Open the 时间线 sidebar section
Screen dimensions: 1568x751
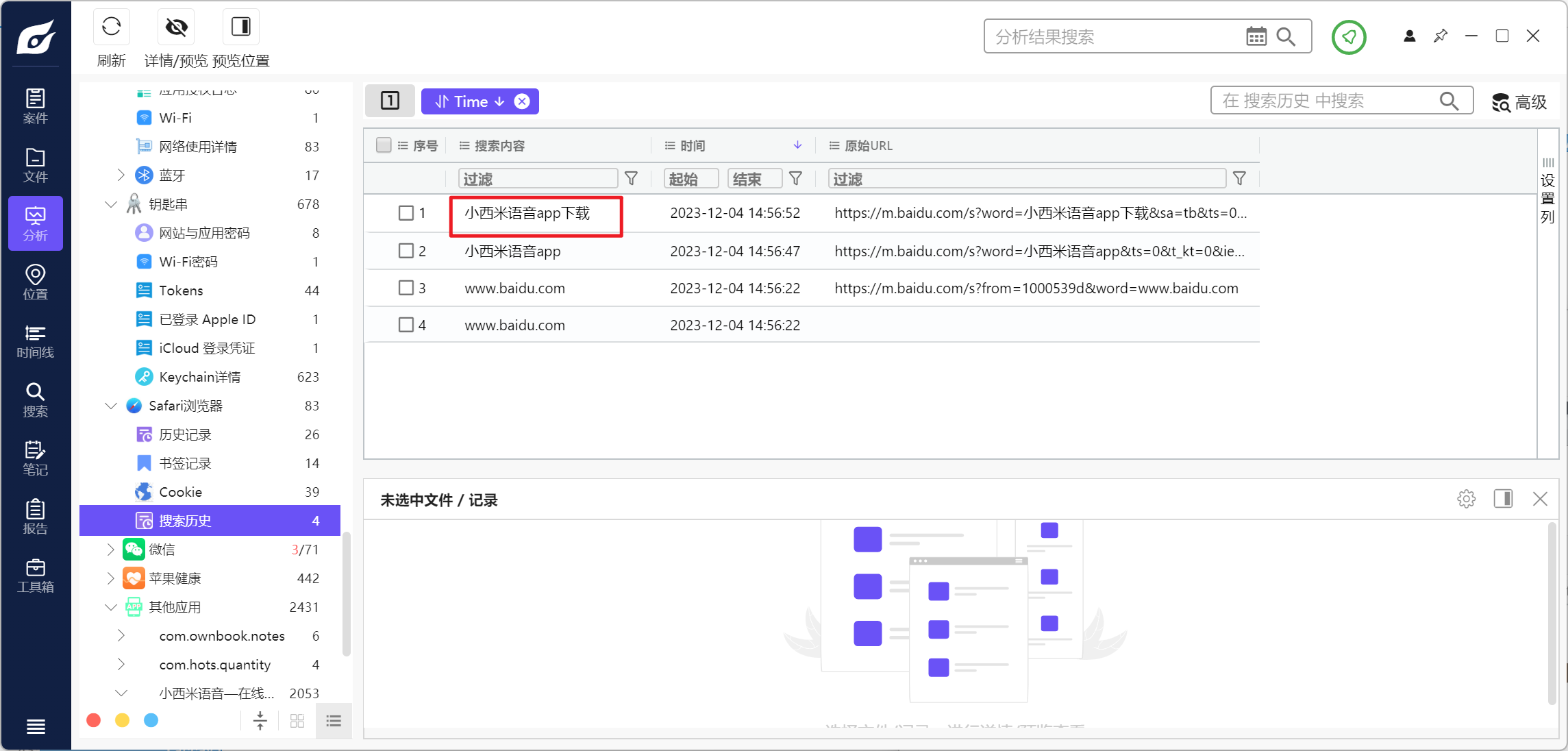point(36,341)
